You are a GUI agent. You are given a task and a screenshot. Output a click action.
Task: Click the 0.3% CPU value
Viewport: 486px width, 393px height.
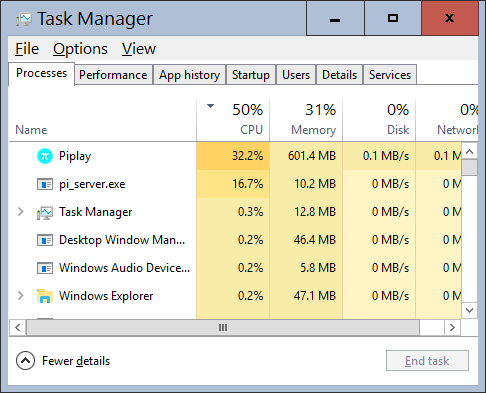point(251,212)
